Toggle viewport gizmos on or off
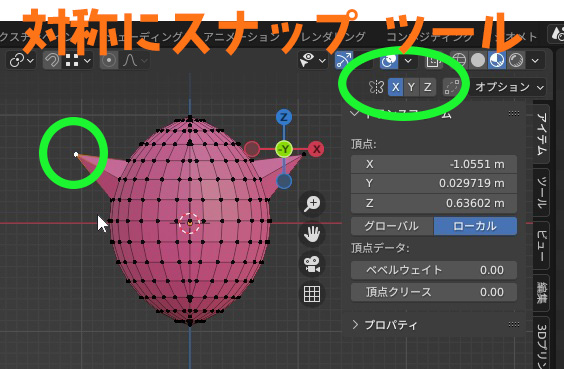The height and width of the screenshot is (369, 564). pyautogui.click(x=344, y=60)
